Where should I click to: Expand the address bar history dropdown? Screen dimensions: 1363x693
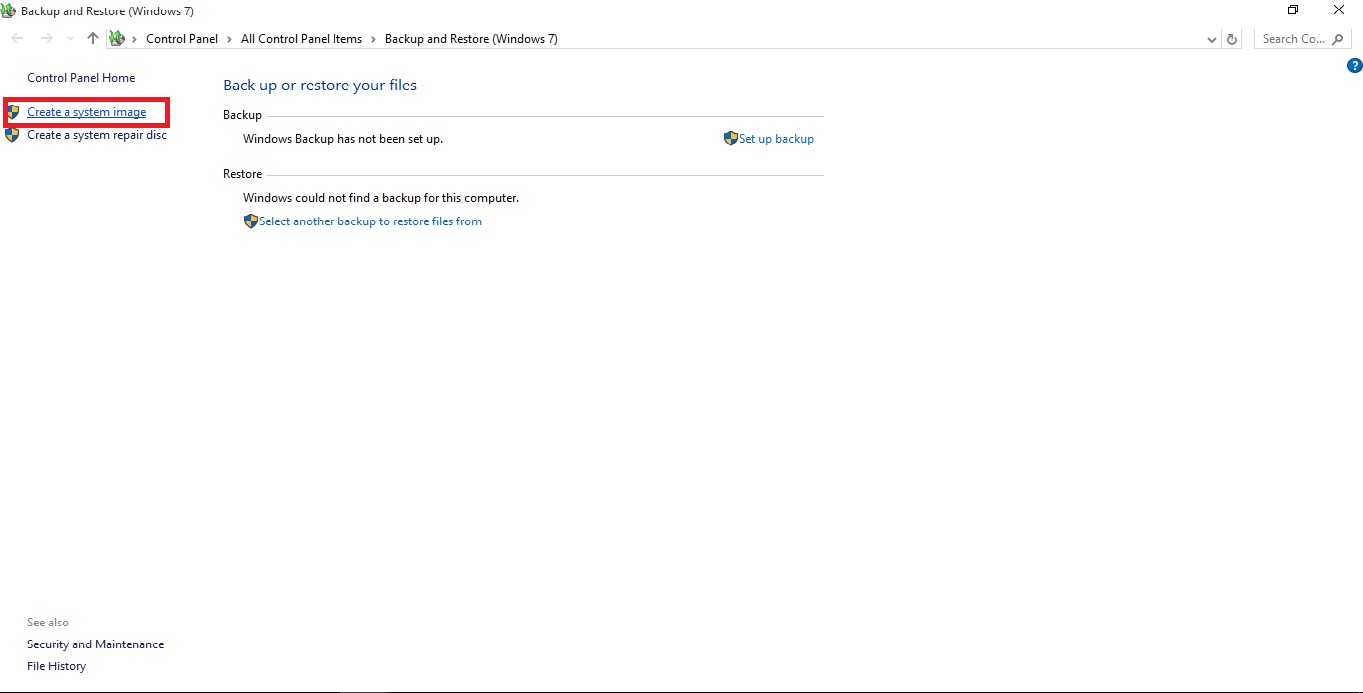[1212, 39]
